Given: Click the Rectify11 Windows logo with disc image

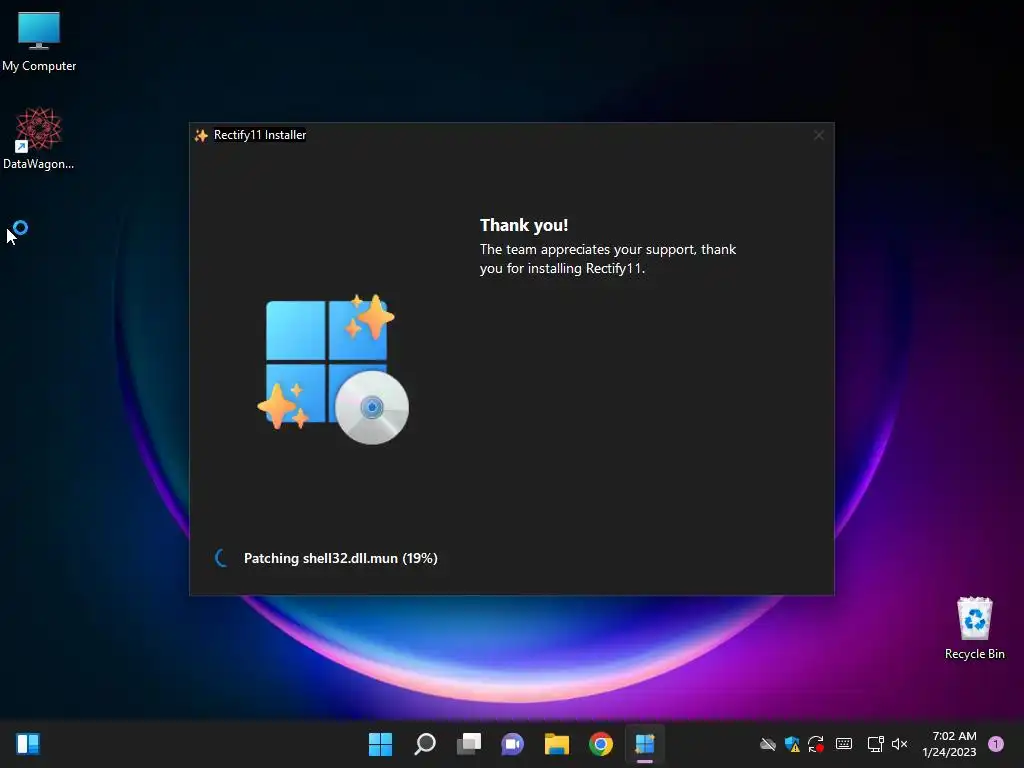Looking at the screenshot, I should 333,370.
